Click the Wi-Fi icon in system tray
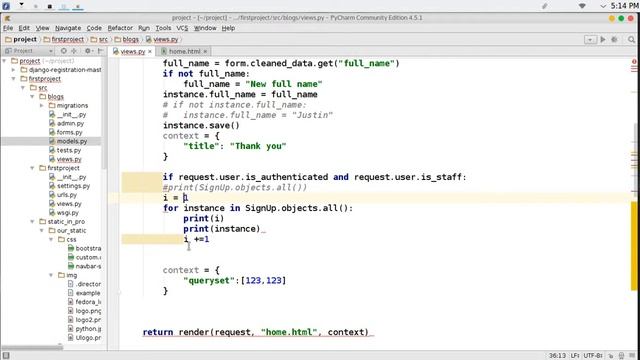This screenshot has width=640, height=360. tap(582, 6)
